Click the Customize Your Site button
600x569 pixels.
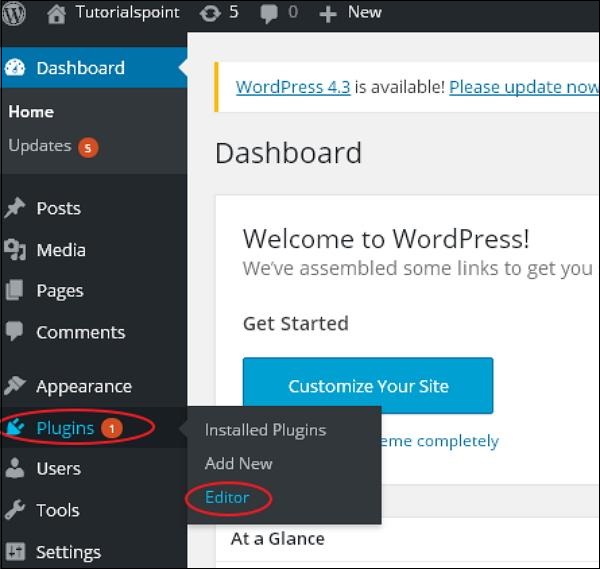coord(368,386)
